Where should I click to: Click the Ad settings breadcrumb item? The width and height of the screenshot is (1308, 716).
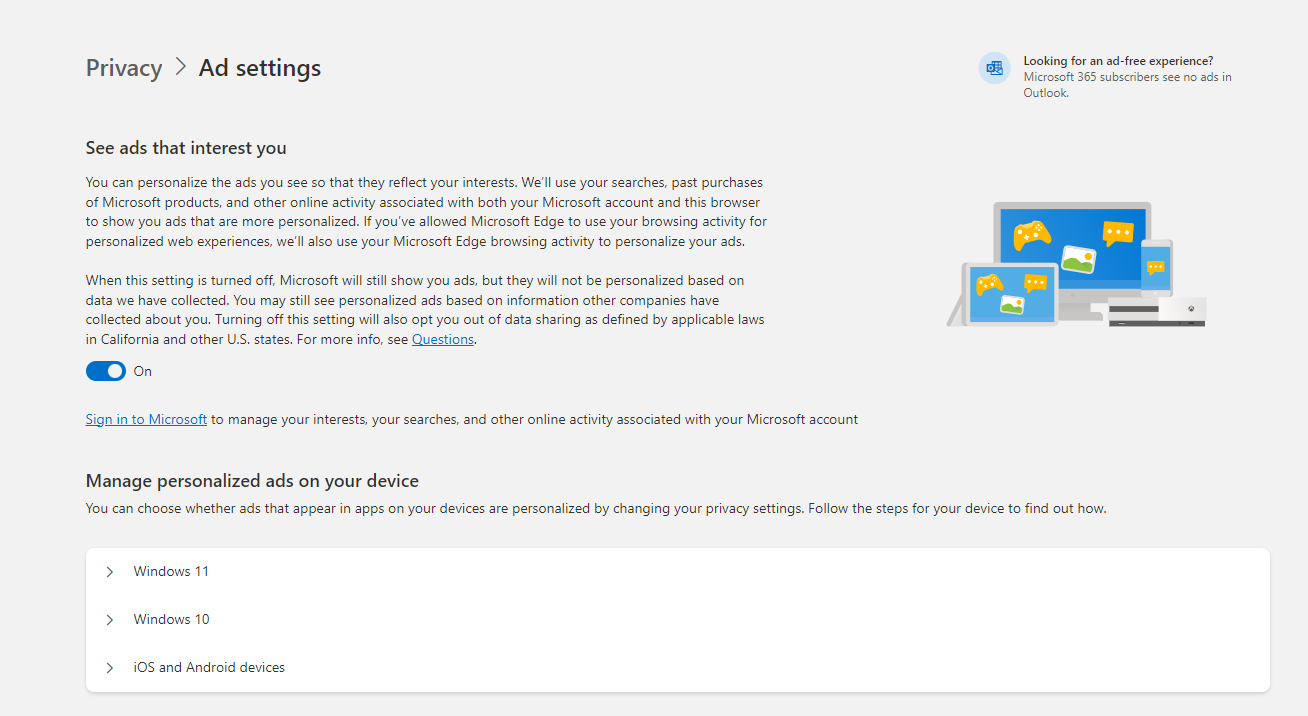point(259,67)
